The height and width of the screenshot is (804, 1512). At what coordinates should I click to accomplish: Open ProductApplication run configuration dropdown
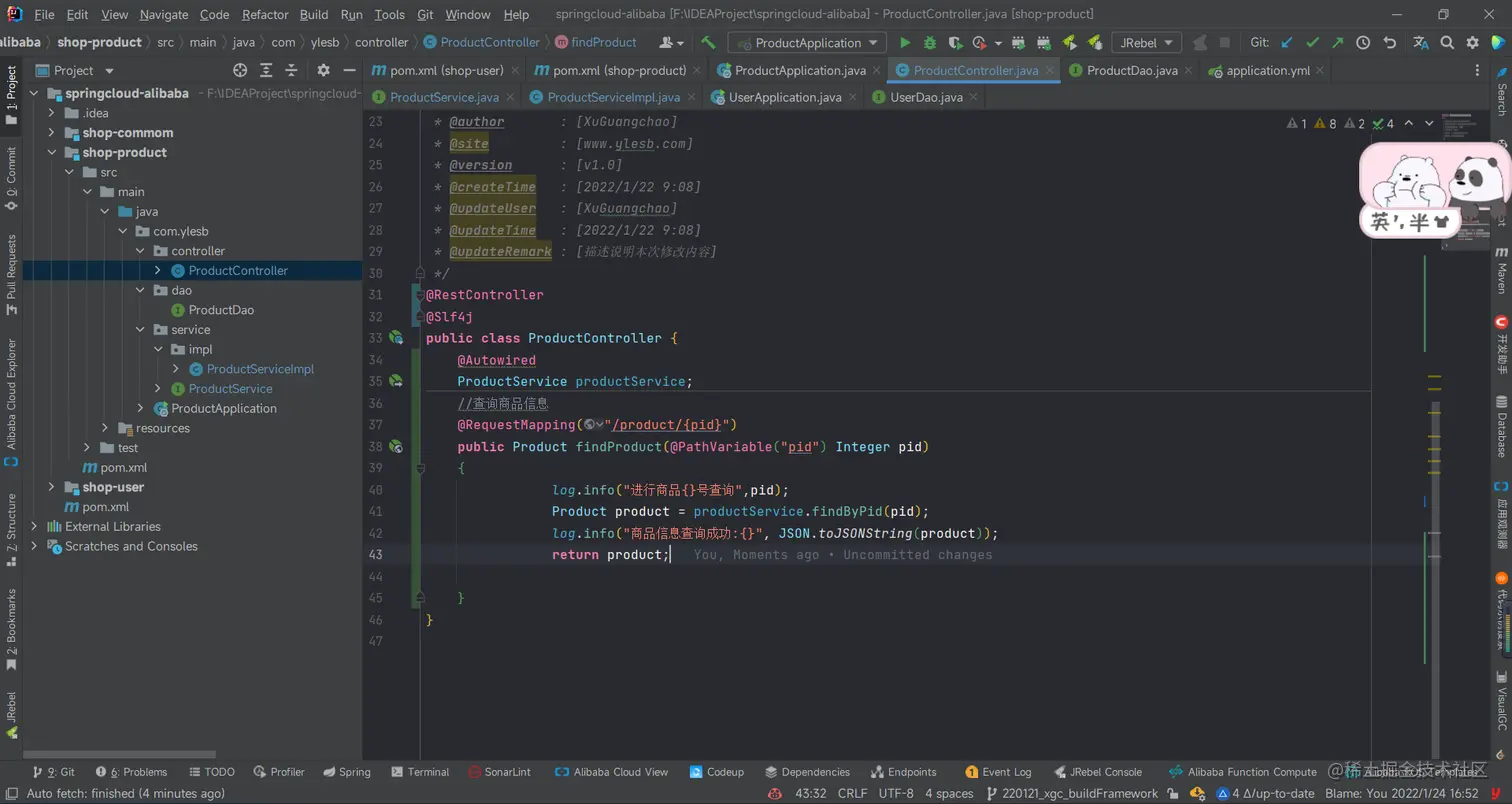[807, 43]
